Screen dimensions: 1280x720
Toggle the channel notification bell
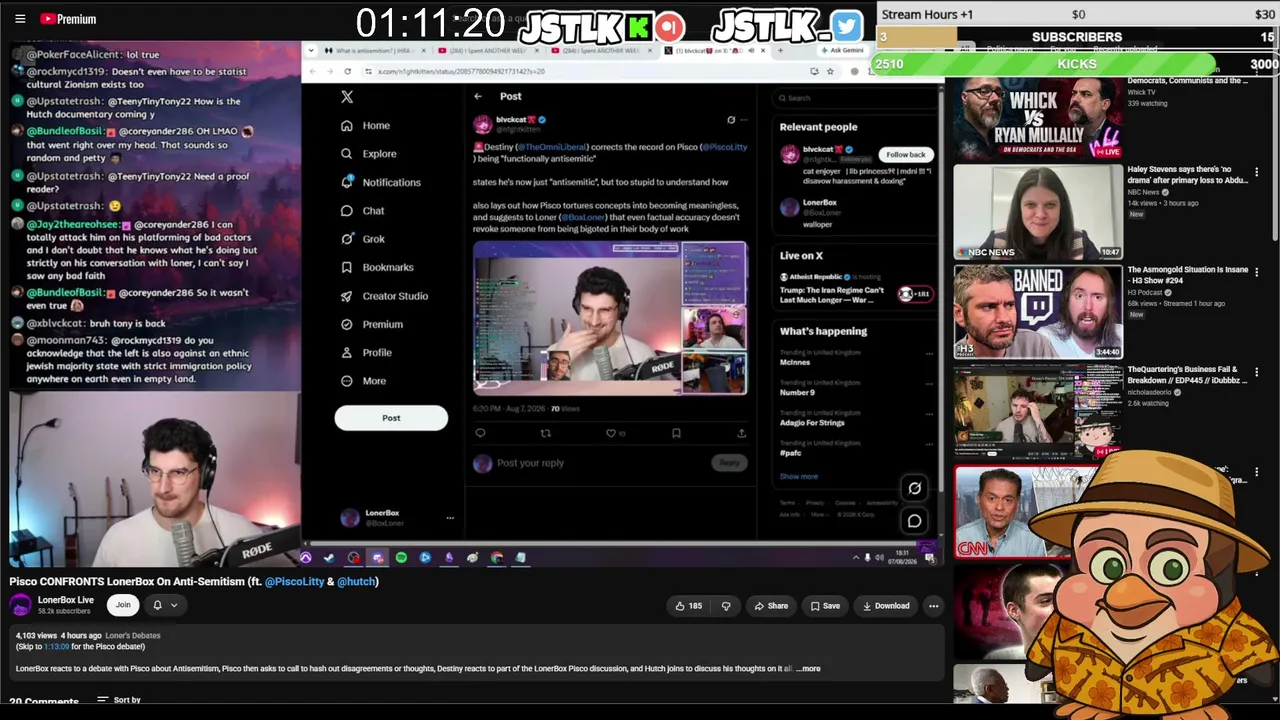click(163, 605)
